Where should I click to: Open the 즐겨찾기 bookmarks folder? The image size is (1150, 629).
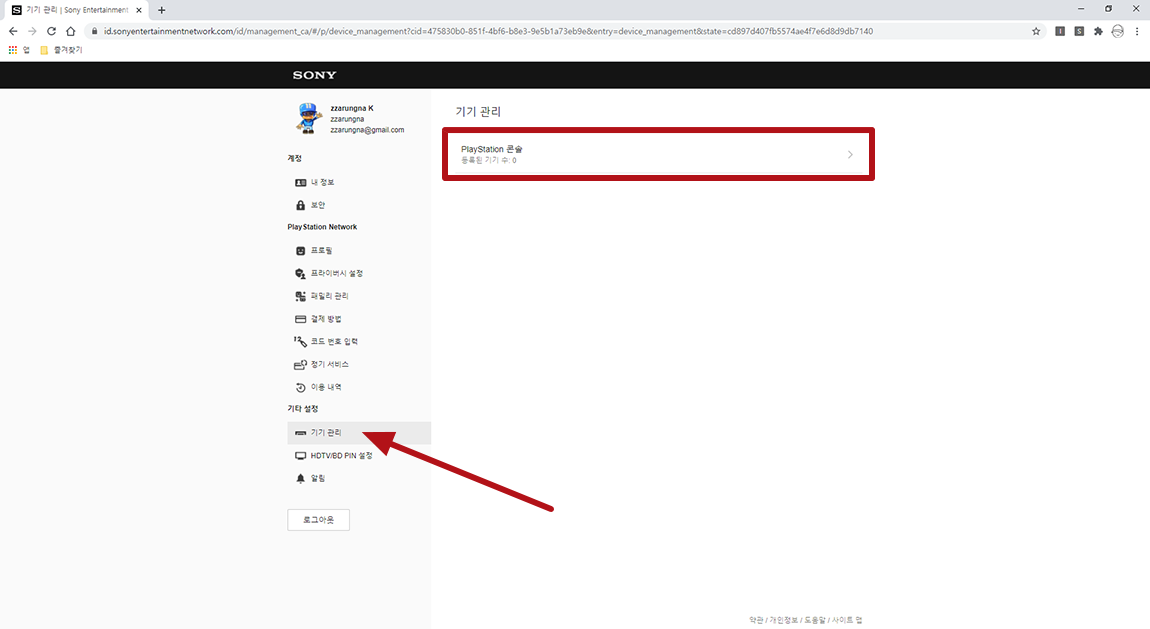(61, 50)
